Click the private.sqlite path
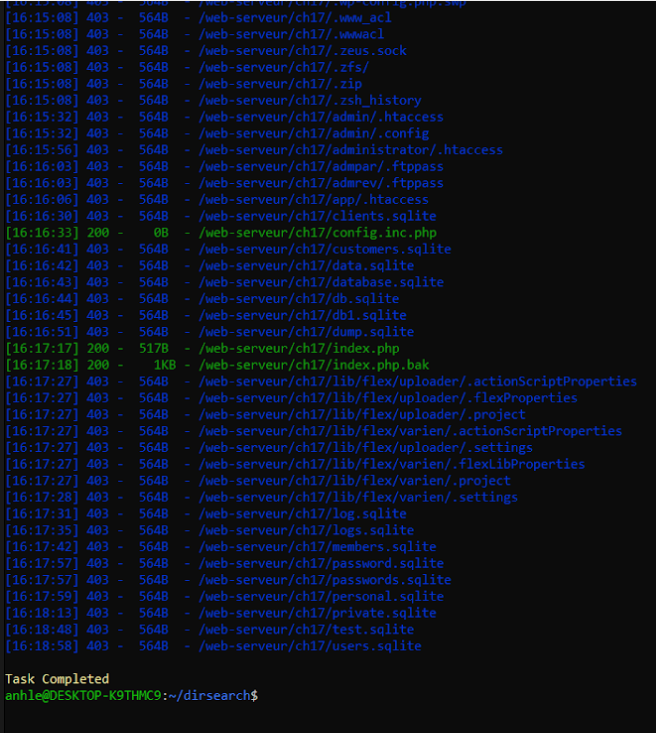The image size is (656, 733). tap(317, 613)
